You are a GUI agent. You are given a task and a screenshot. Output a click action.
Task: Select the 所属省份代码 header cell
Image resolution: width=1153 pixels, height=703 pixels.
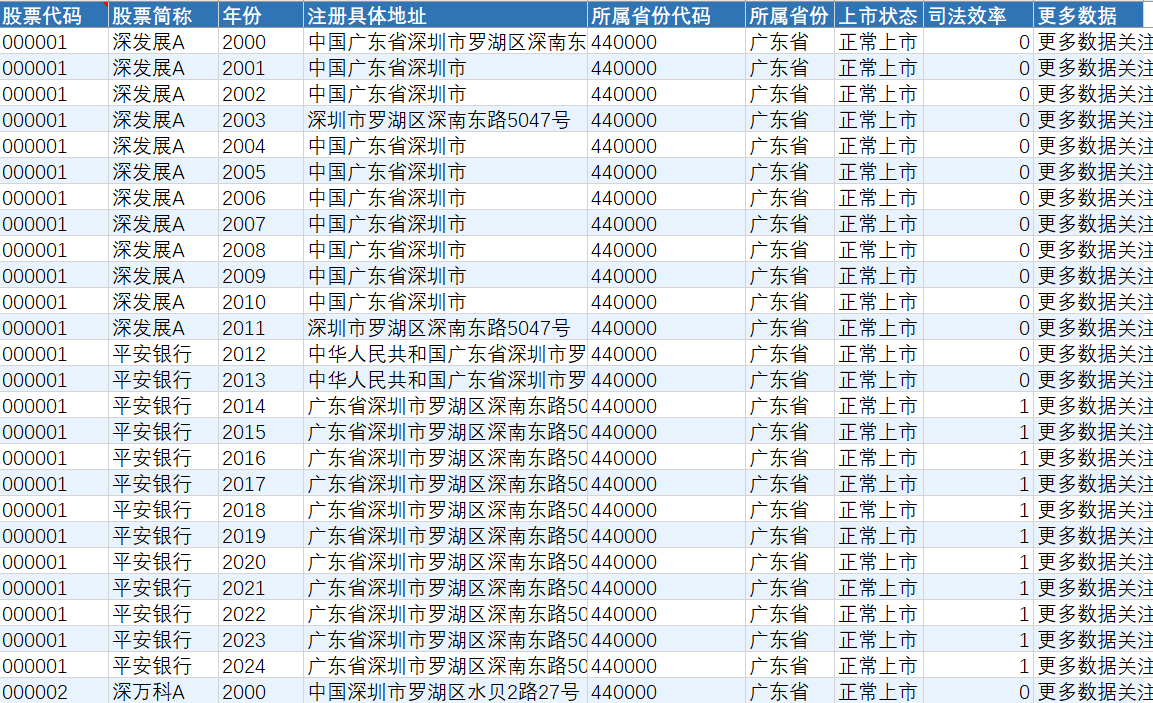click(x=666, y=15)
